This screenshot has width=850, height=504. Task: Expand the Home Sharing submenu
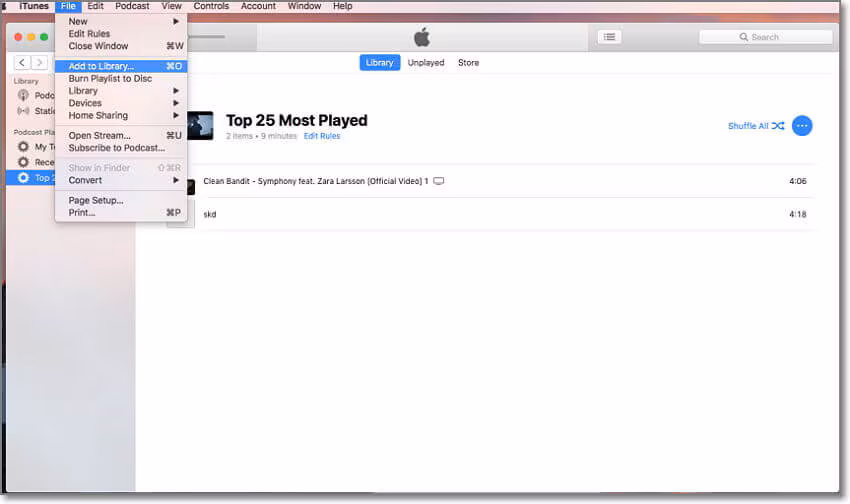121,115
